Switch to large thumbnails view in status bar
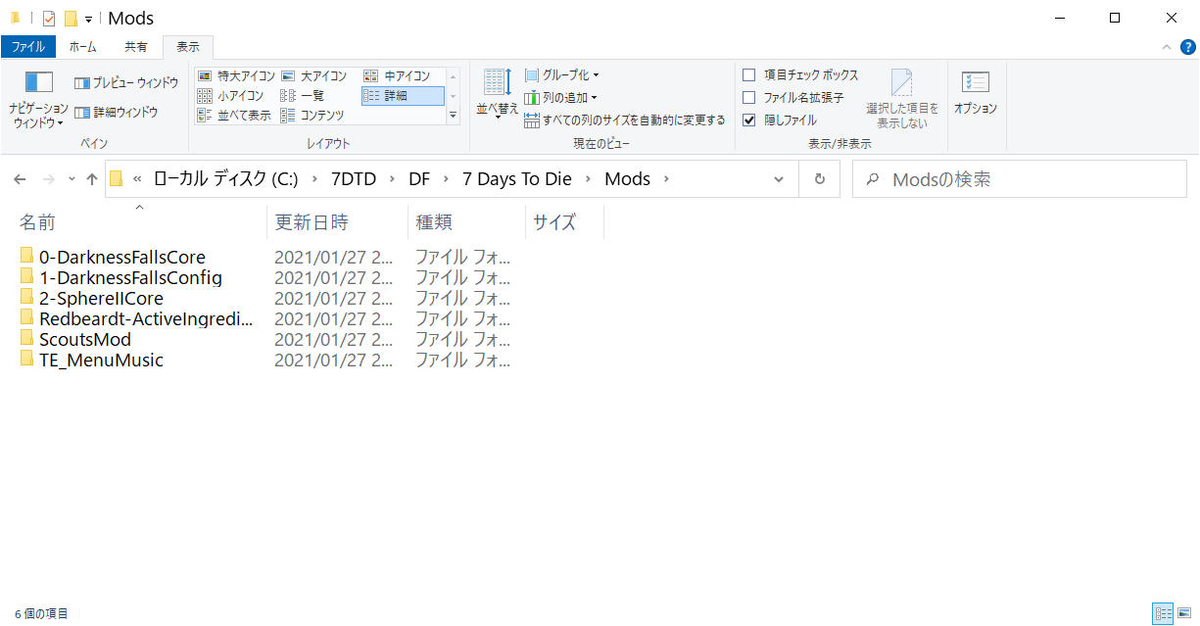 pyautogui.click(x=1183, y=613)
